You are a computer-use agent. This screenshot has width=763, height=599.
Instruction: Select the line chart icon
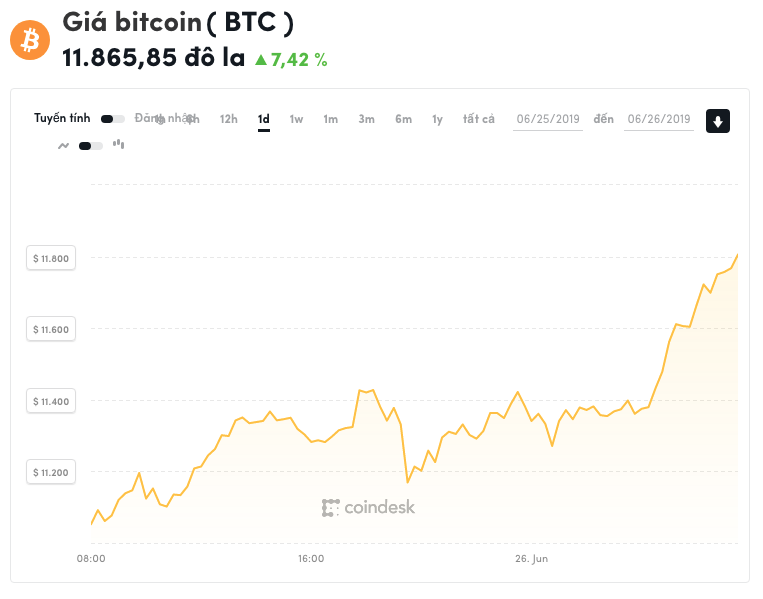(x=63, y=146)
